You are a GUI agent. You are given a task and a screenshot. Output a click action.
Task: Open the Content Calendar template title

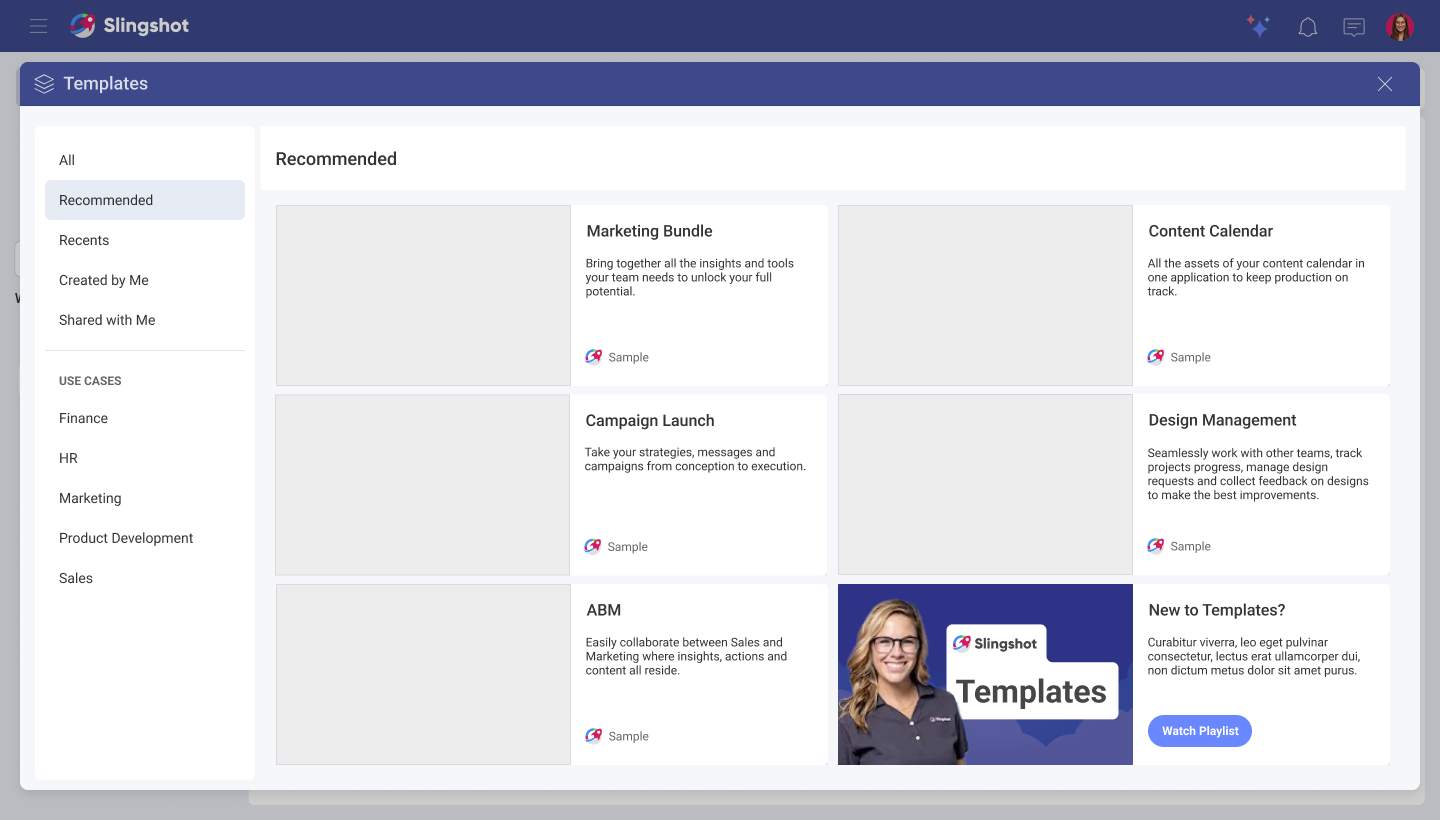click(x=1210, y=231)
